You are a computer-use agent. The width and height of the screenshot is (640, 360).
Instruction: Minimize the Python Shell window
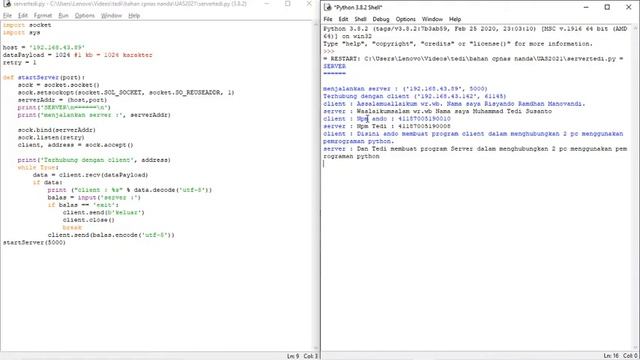pos(586,7)
